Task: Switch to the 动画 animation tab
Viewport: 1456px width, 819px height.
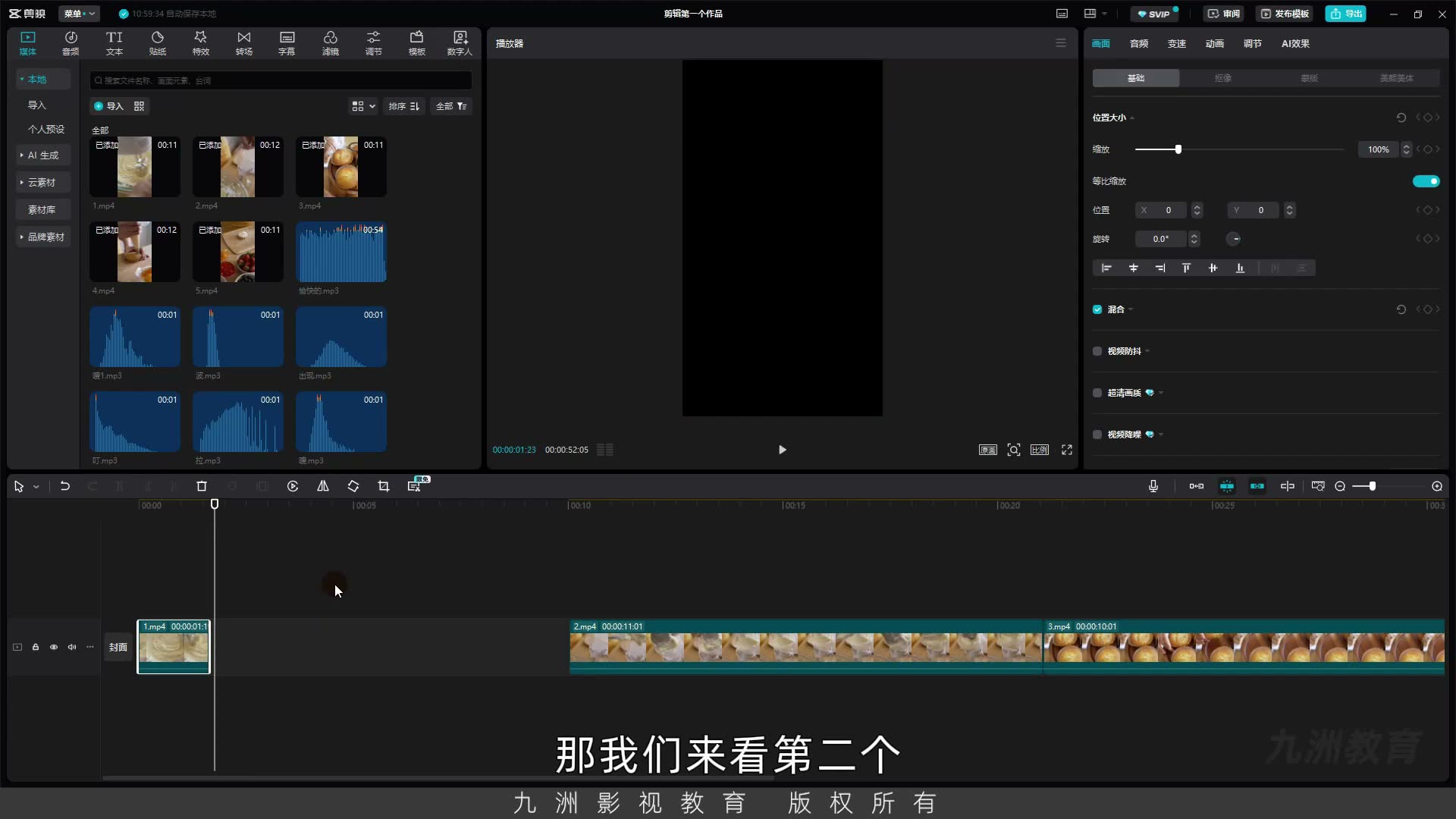Action: (1215, 43)
